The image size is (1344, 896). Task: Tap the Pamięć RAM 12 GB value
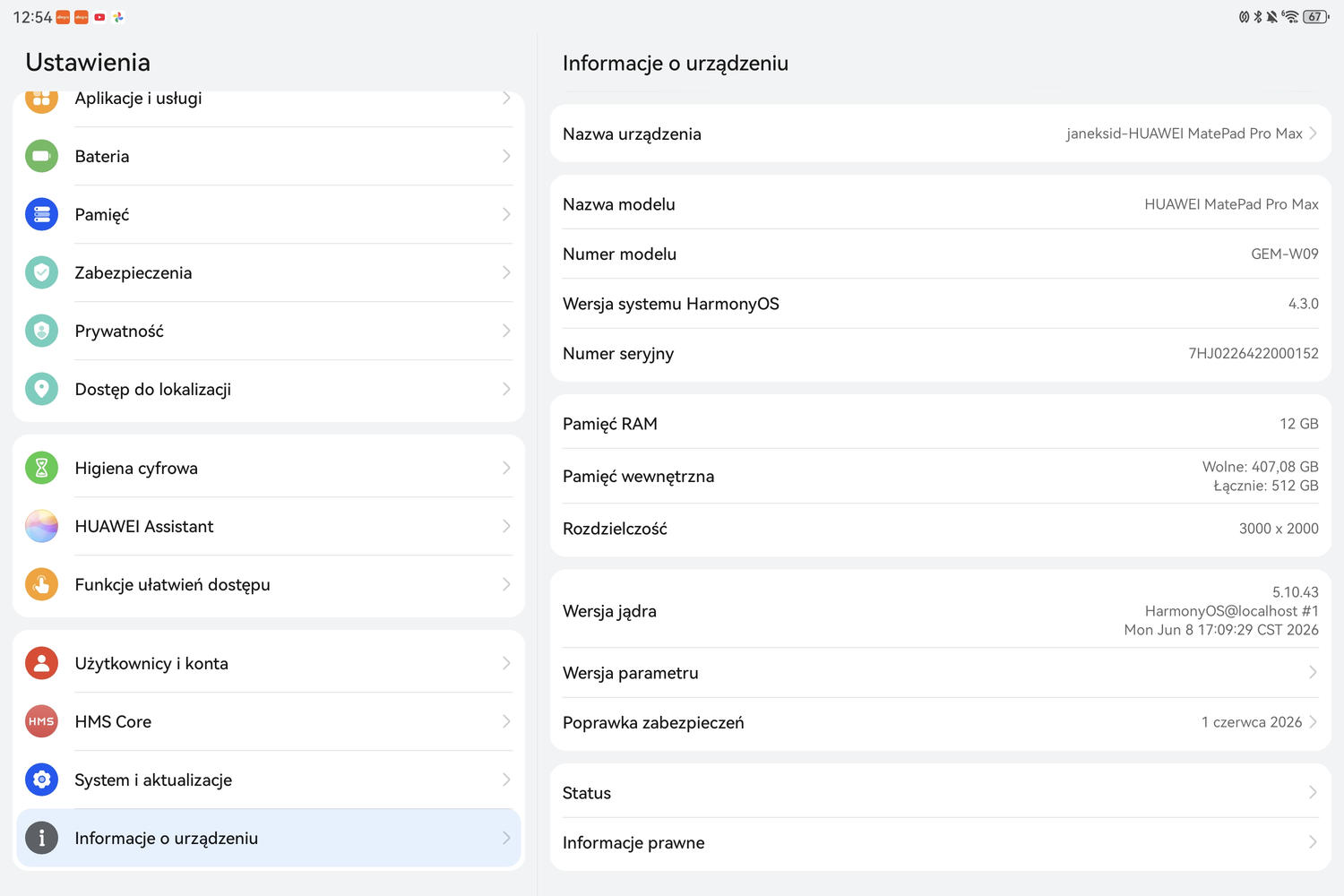(x=1299, y=424)
